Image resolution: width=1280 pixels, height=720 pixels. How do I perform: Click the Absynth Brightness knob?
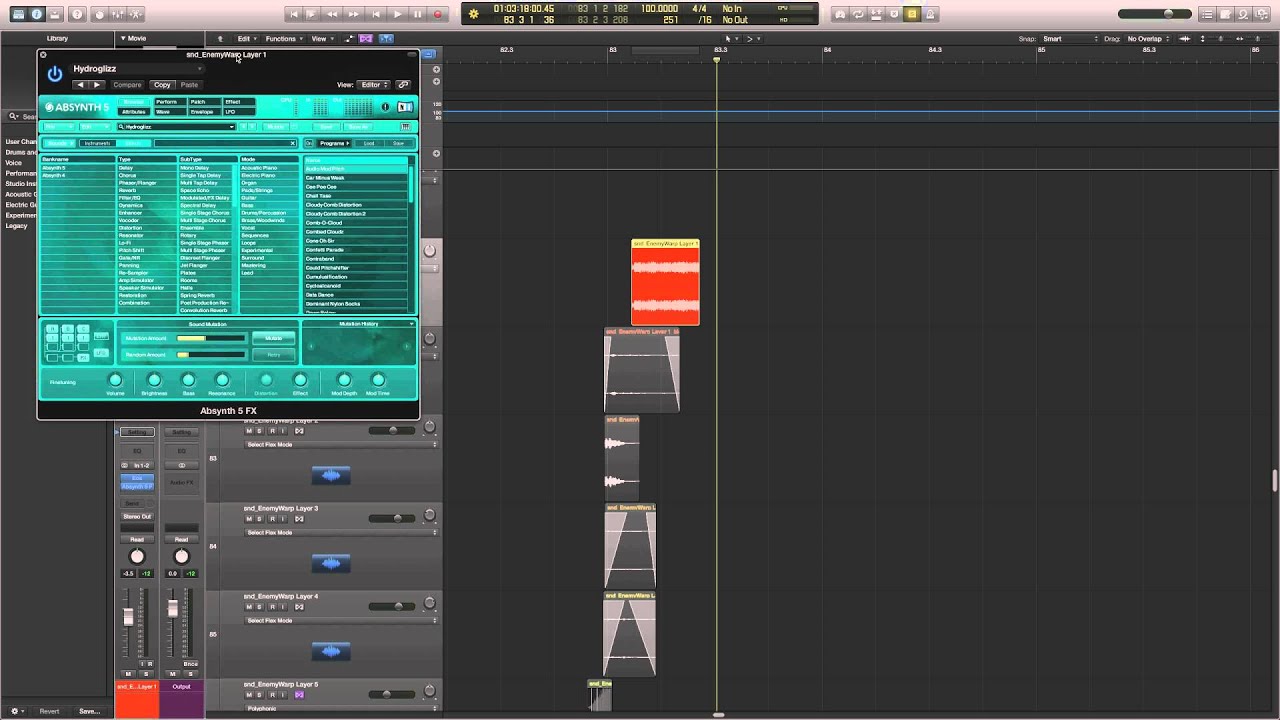[154, 380]
